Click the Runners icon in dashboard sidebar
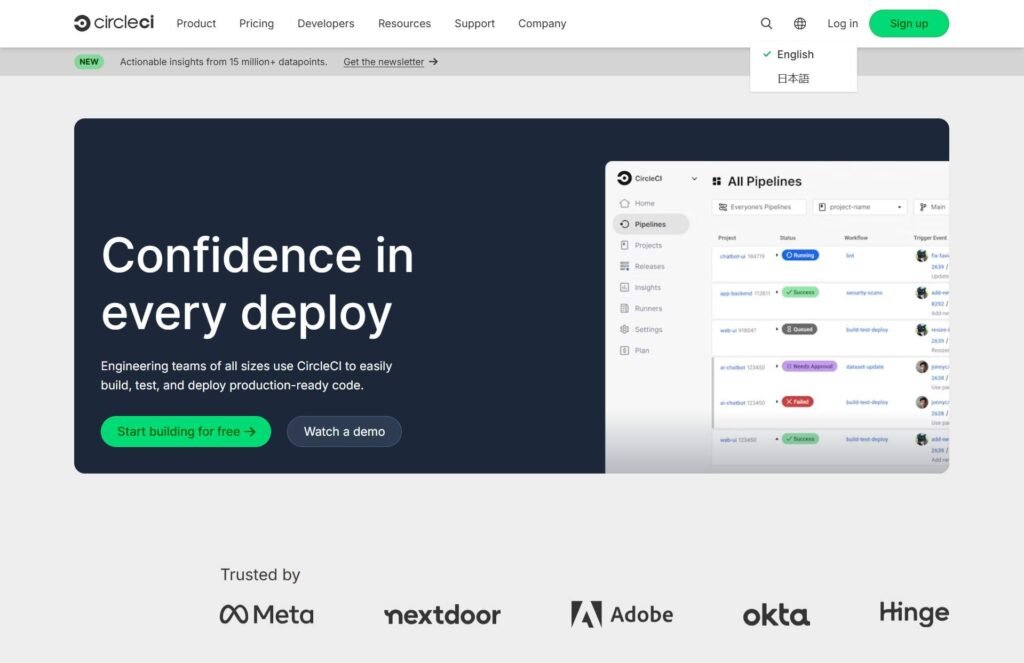1024x663 pixels. (x=624, y=308)
